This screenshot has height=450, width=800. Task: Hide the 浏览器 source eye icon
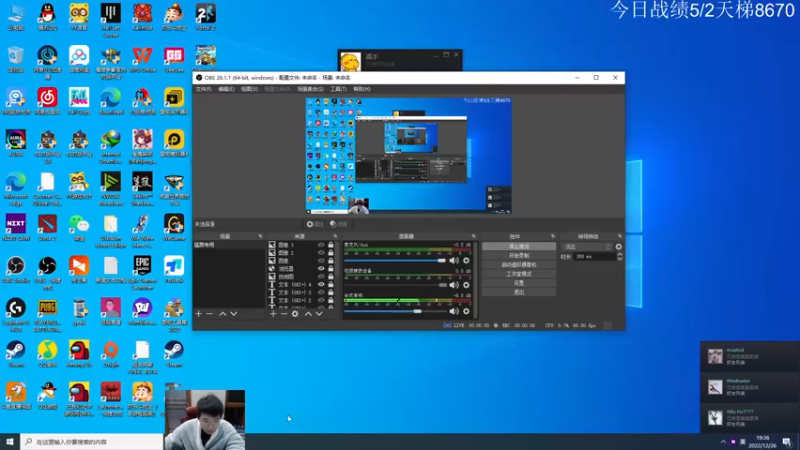pyautogui.click(x=321, y=268)
